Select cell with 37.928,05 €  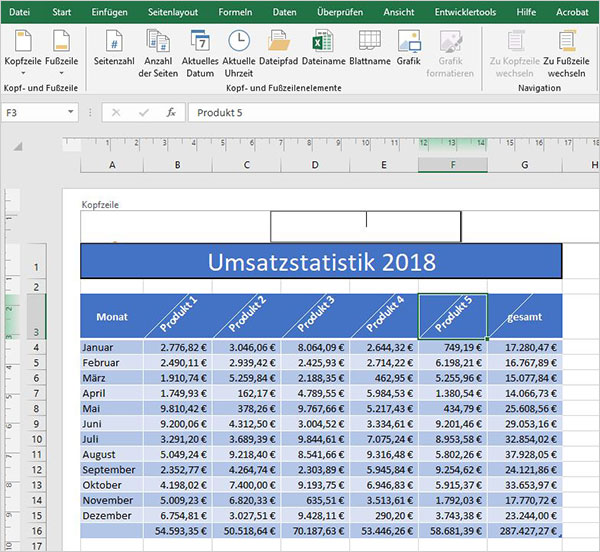click(525, 454)
